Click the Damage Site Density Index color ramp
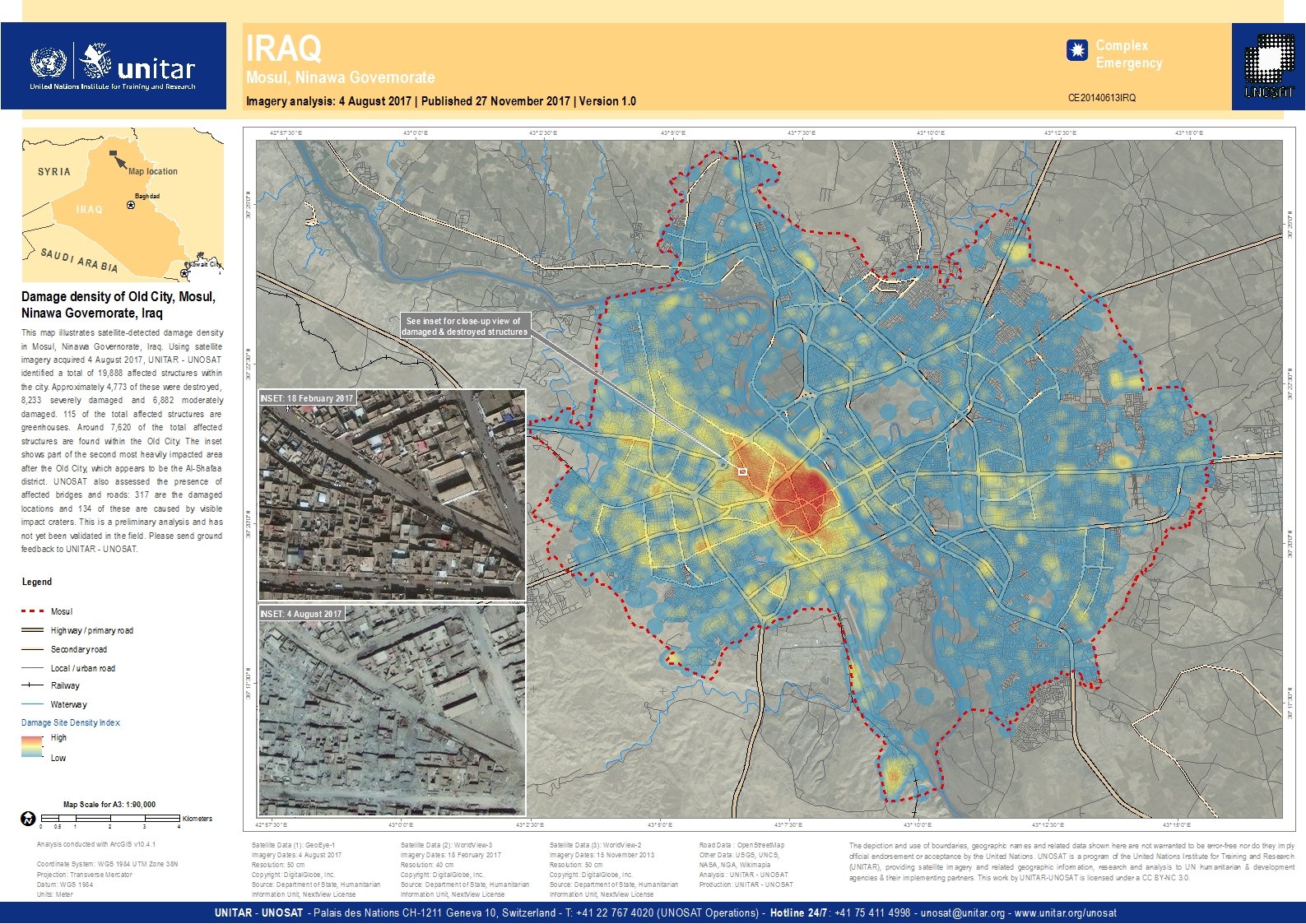The image size is (1306, 924). pos(32,746)
